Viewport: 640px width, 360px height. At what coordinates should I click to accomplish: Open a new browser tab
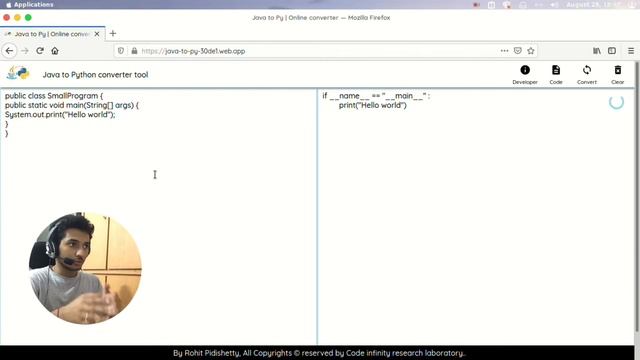tap(113, 33)
